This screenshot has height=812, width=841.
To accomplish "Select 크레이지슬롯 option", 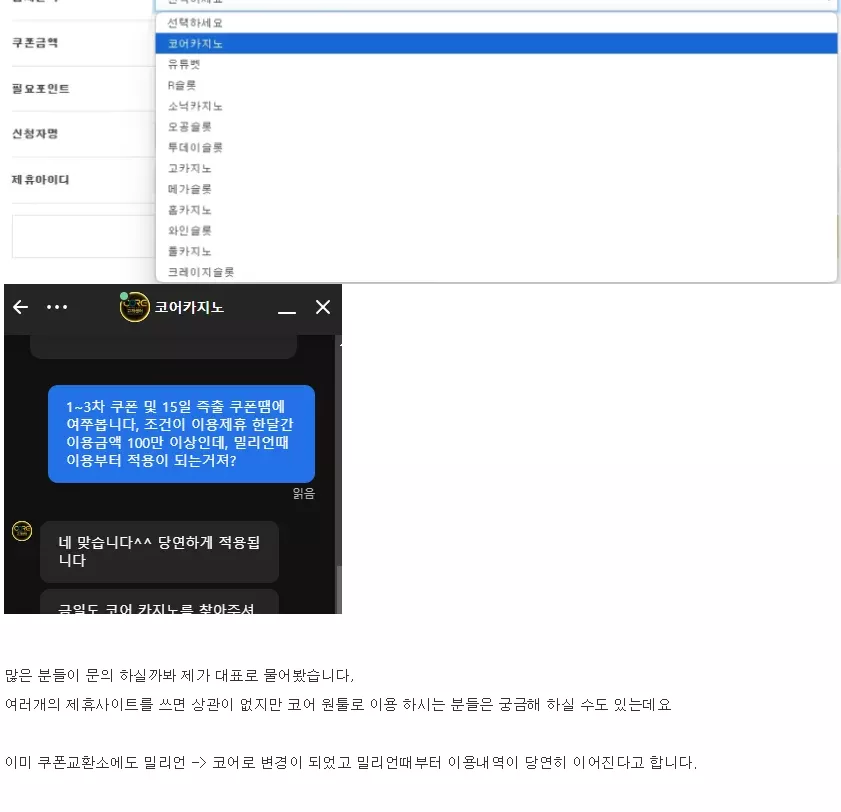I will tap(496, 272).
